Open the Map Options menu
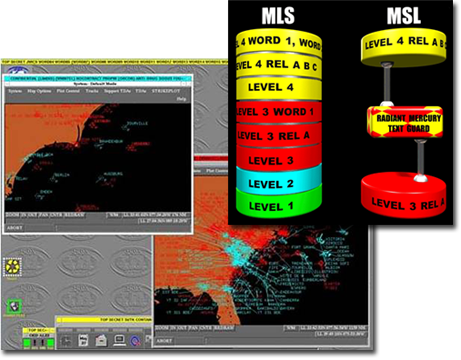Screen dimensions: 461x360 coord(39,91)
